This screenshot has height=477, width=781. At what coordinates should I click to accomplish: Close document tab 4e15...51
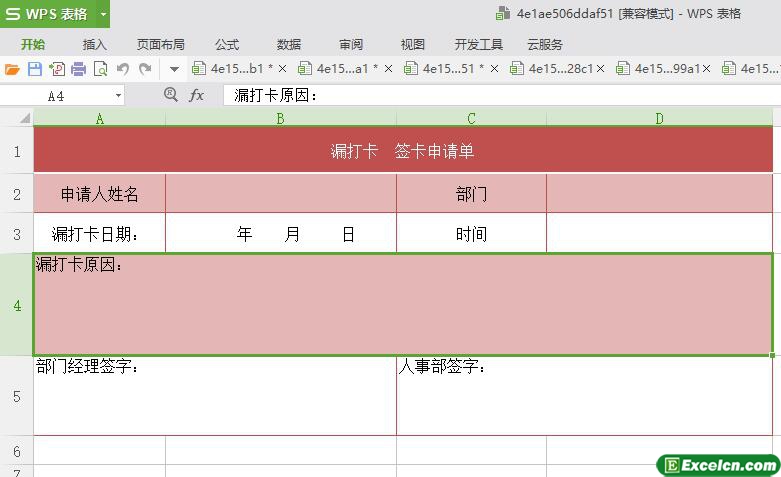tap(495, 69)
